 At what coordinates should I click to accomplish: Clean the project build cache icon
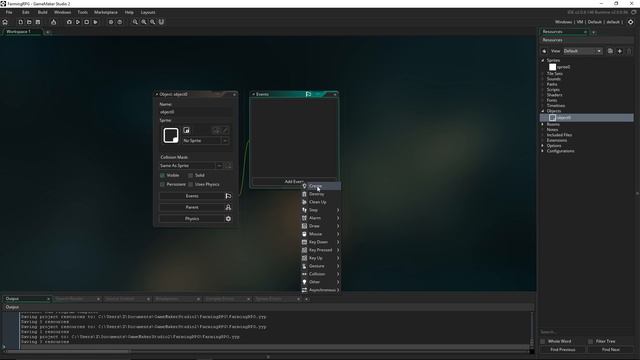pyautogui.click(x=96, y=22)
